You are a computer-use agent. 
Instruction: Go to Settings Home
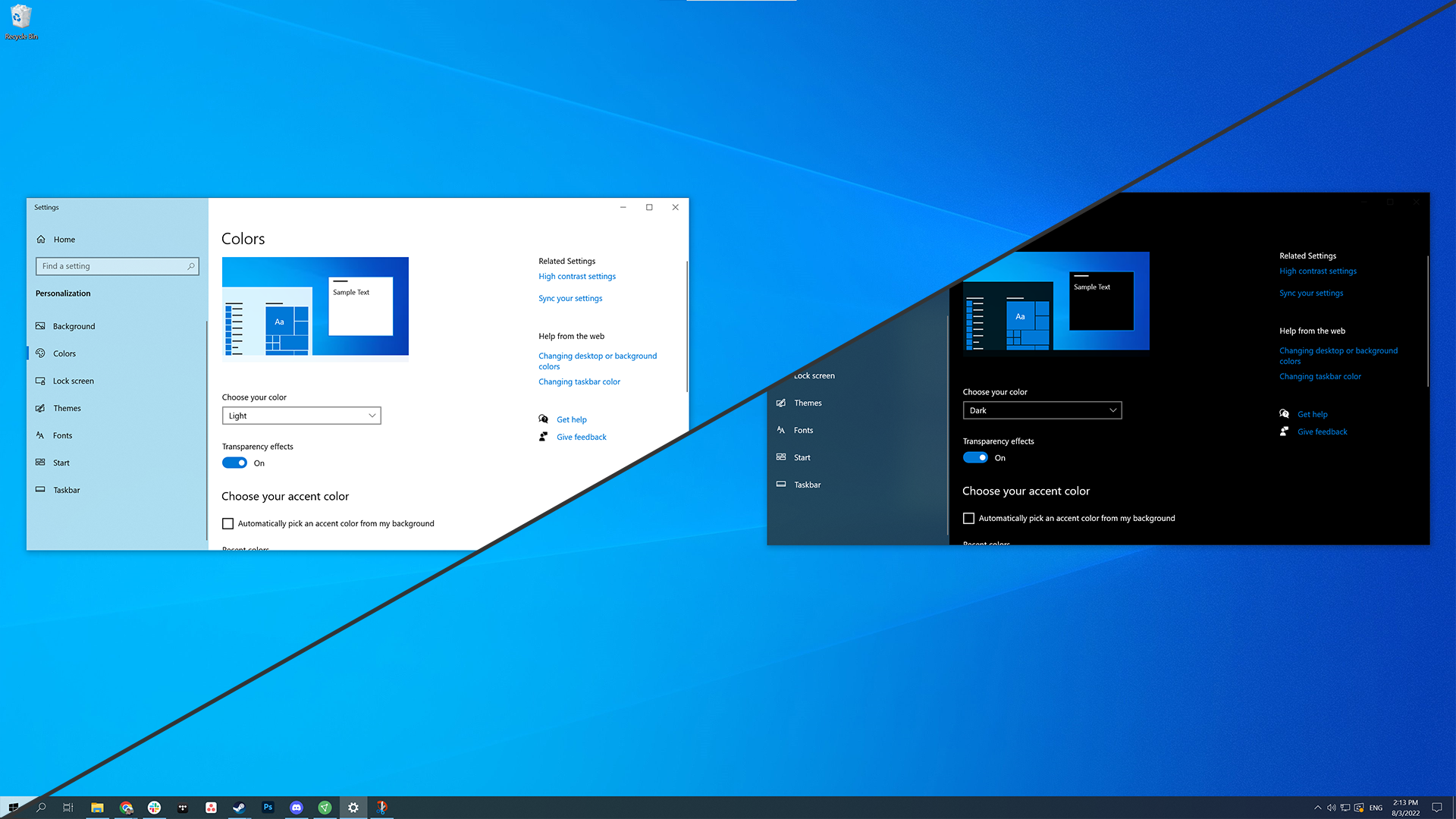(x=64, y=239)
